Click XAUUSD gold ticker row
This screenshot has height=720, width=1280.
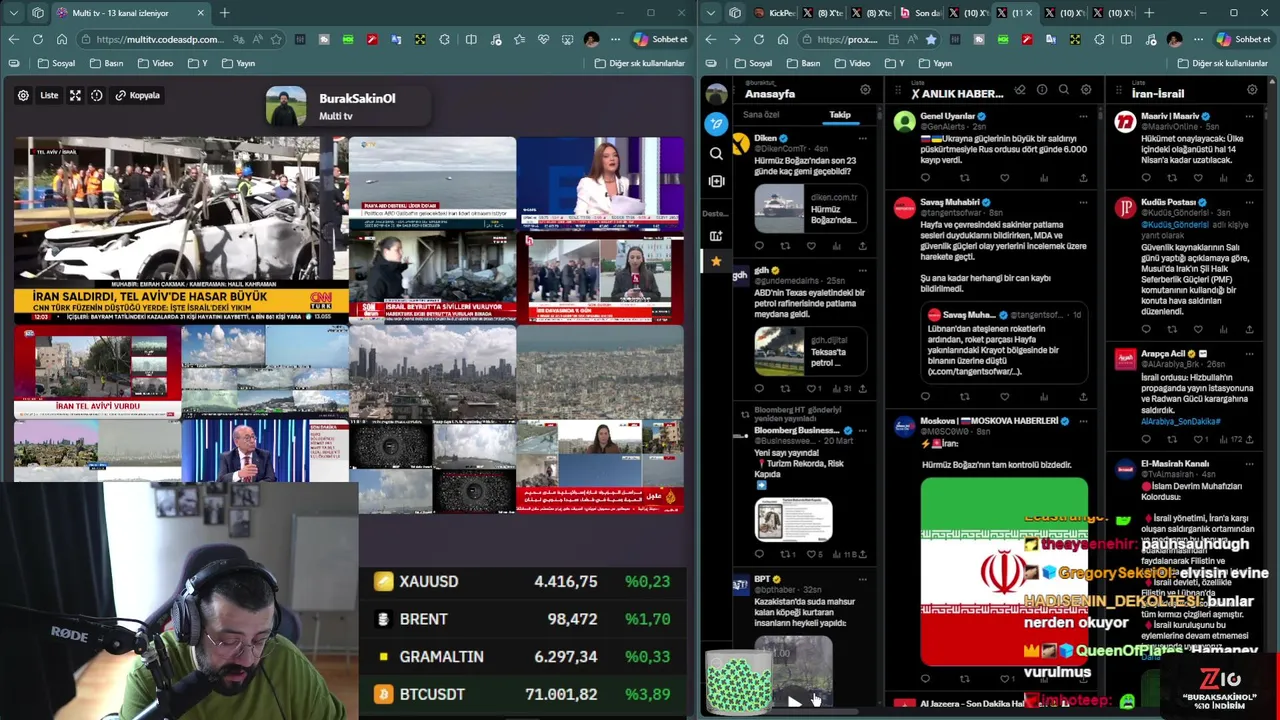[523, 581]
